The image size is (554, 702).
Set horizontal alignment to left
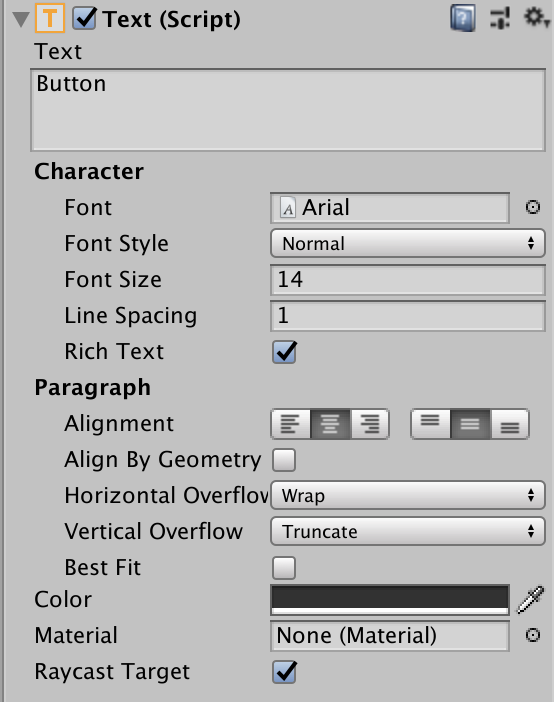291,424
